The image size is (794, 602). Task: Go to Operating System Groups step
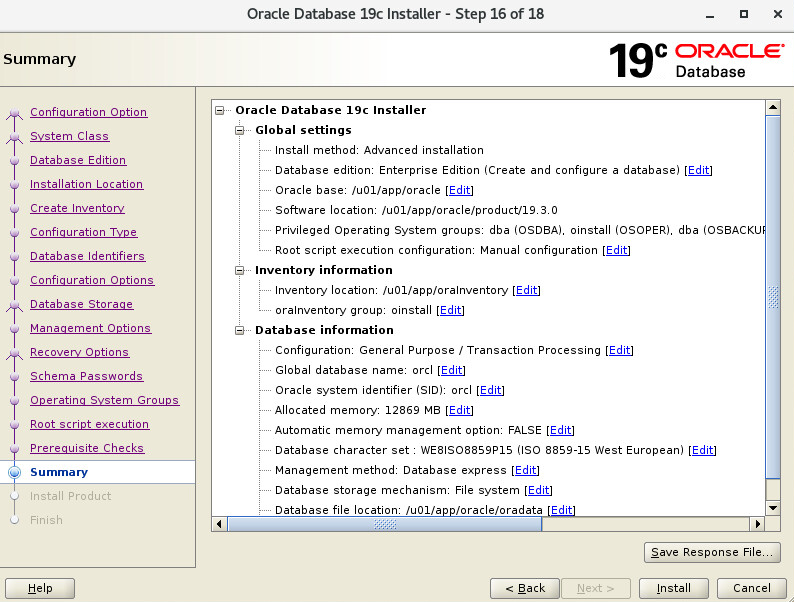coord(104,400)
